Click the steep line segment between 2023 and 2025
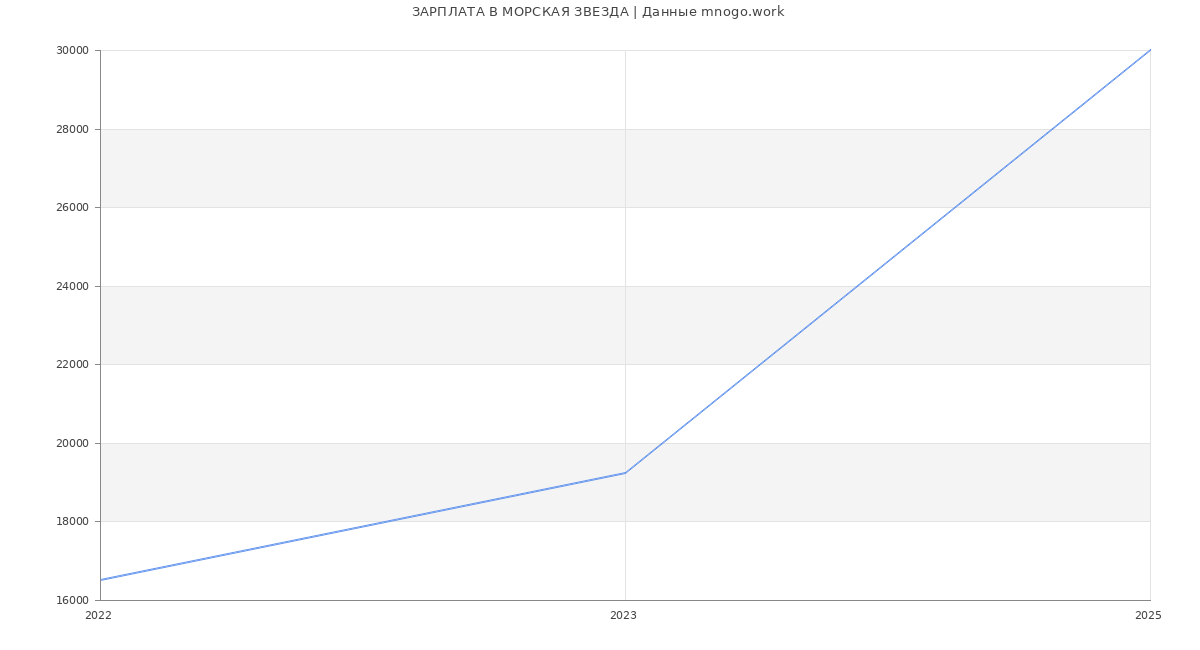 pos(888,261)
